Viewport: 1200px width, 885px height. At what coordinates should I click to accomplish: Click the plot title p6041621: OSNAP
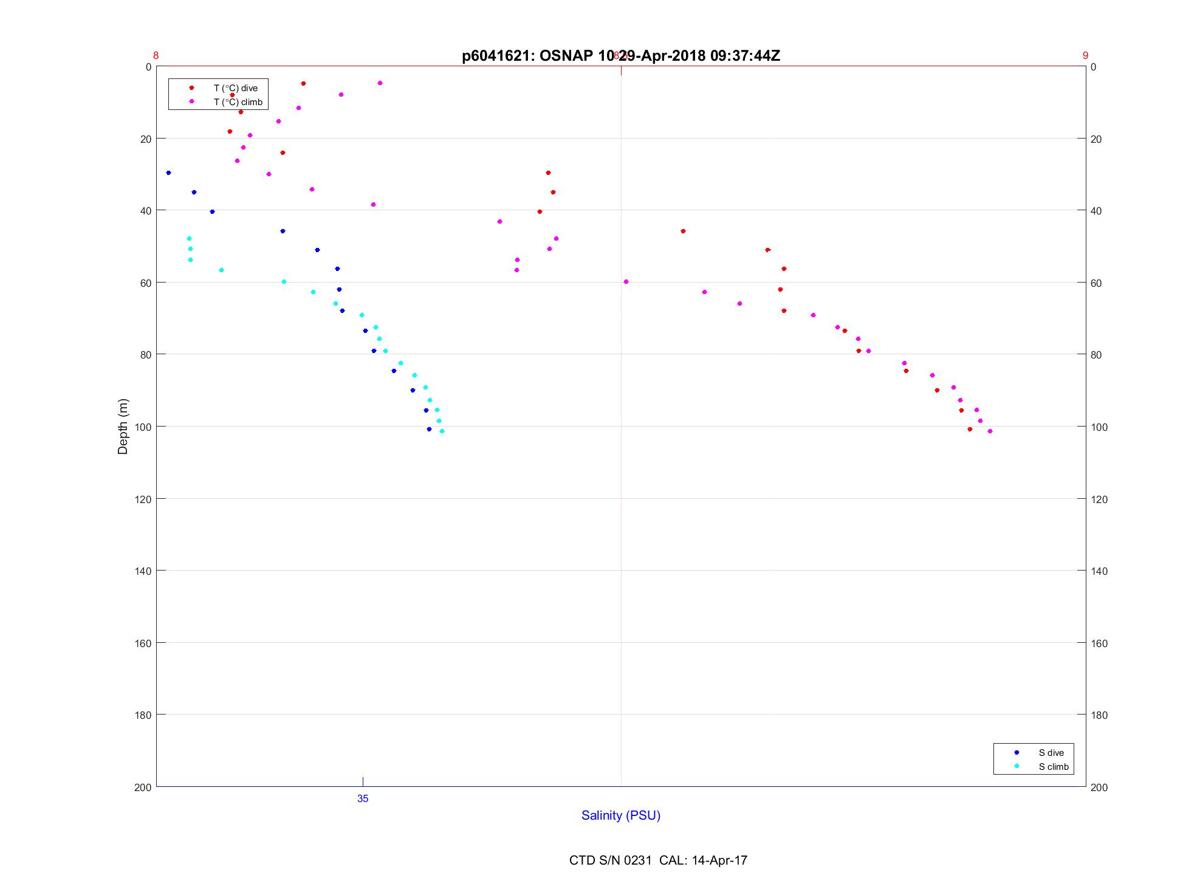[527, 56]
